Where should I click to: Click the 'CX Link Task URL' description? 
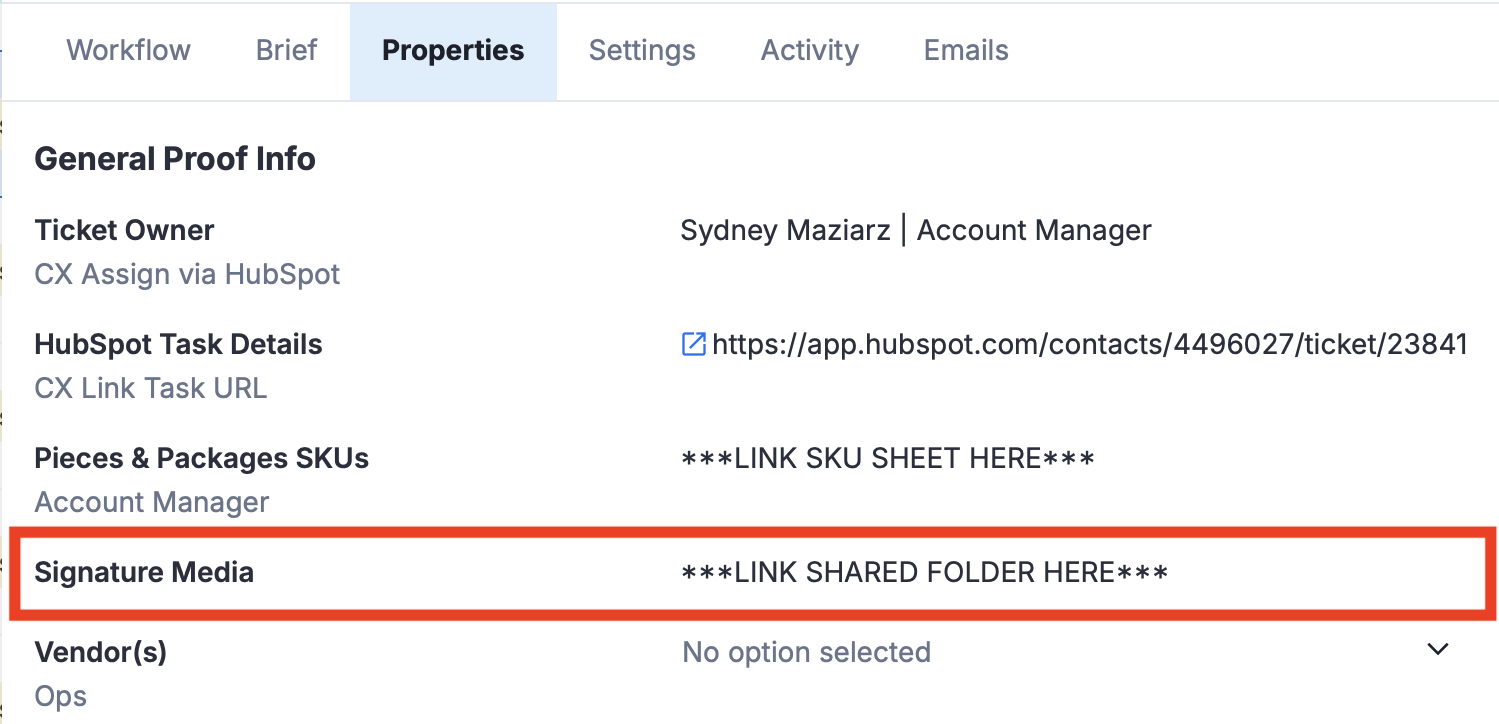(x=150, y=388)
